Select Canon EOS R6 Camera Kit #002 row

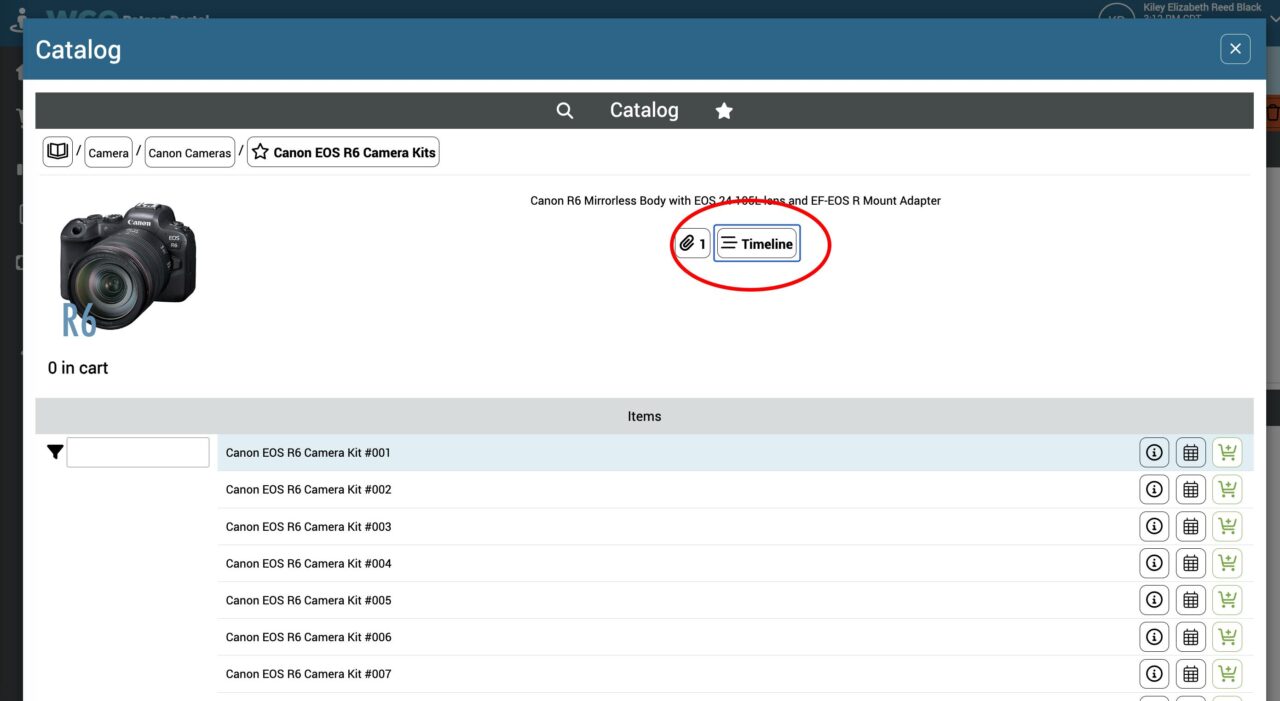735,490
